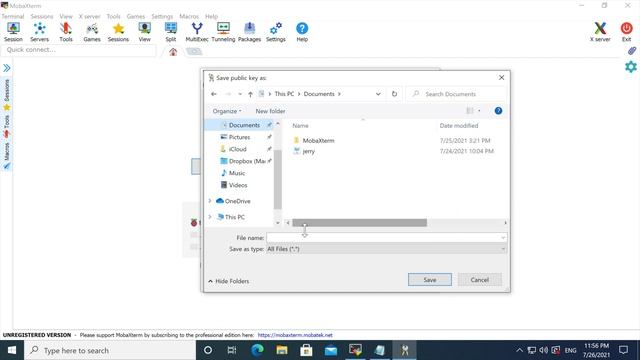Click the Save button

click(430, 280)
